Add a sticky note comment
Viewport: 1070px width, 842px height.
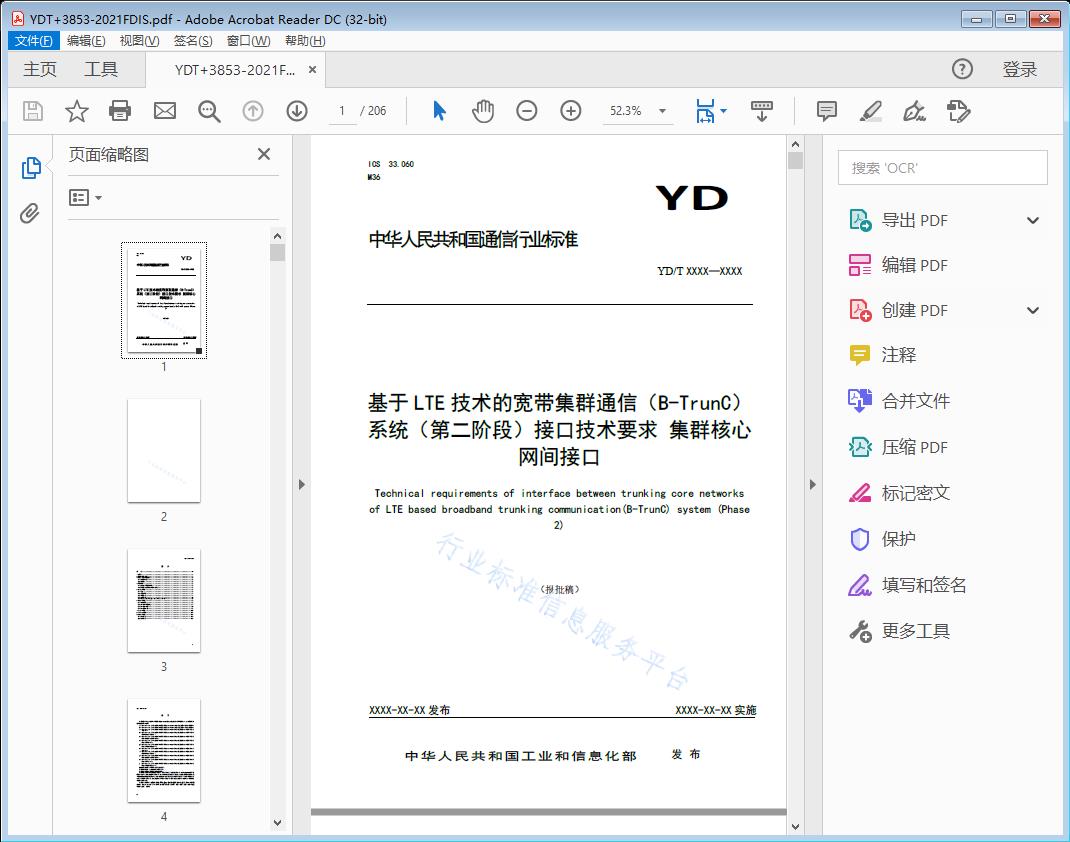pyautogui.click(x=826, y=111)
